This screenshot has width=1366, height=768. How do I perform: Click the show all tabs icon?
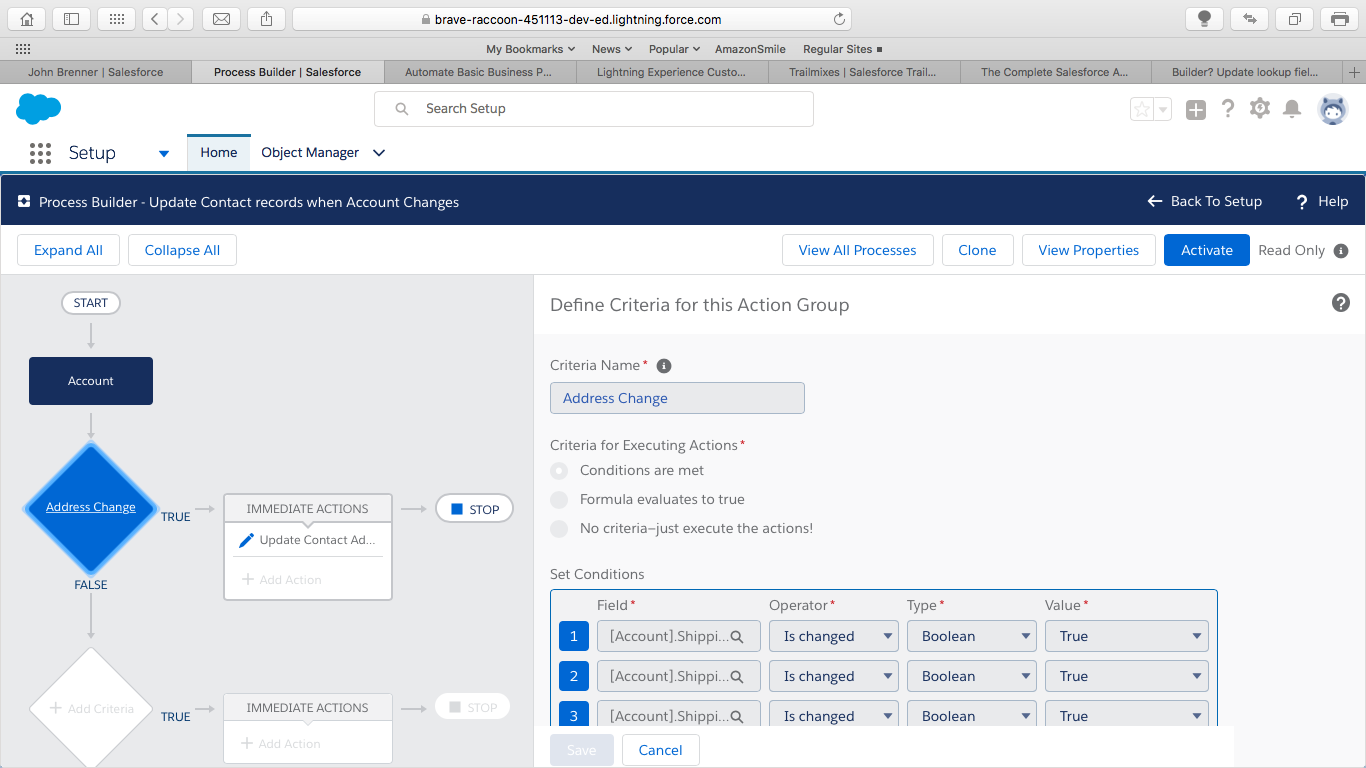point(1295,19)
